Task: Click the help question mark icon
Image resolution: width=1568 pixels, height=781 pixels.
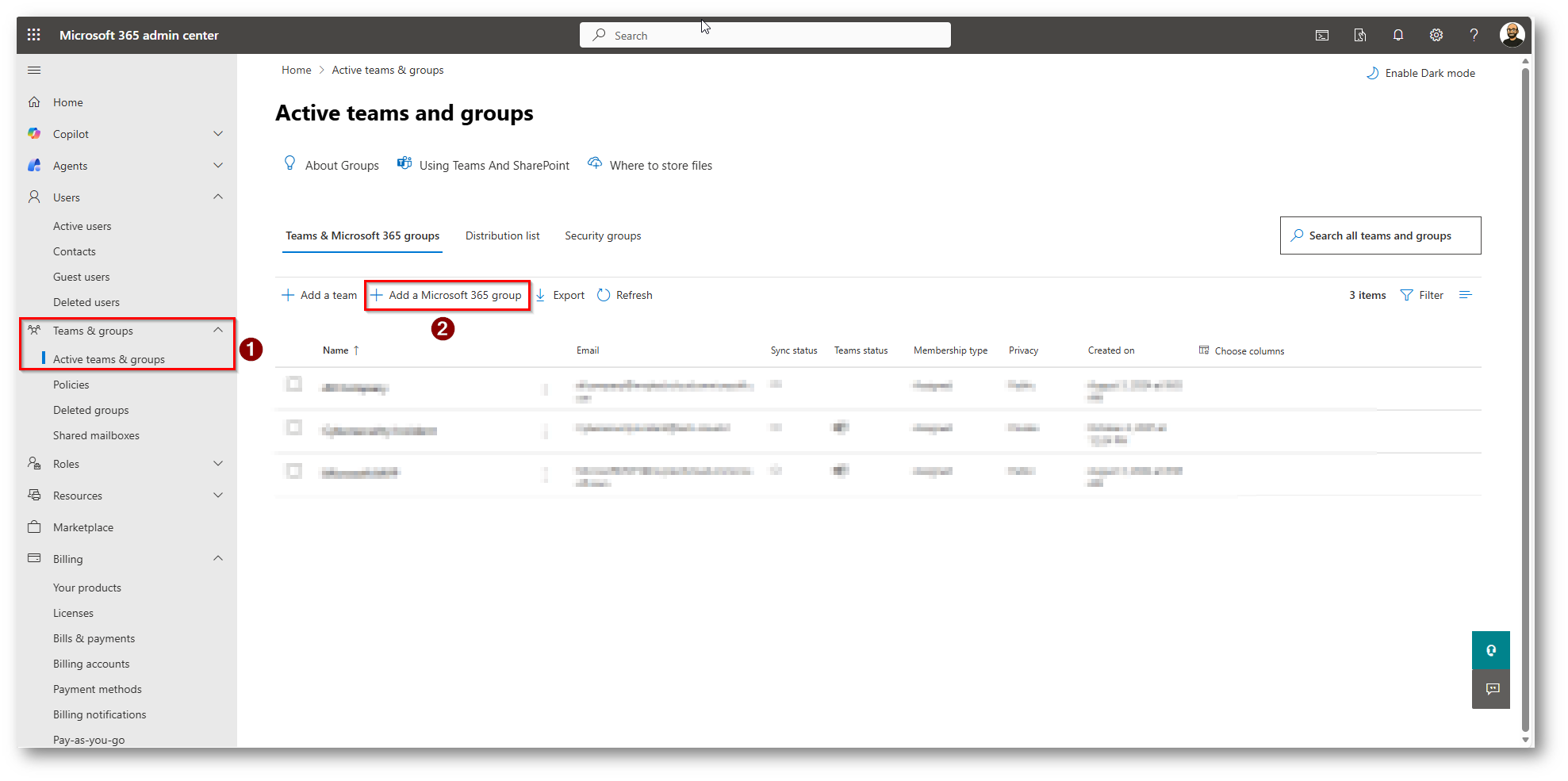Action: click(x=1474, y=35)
